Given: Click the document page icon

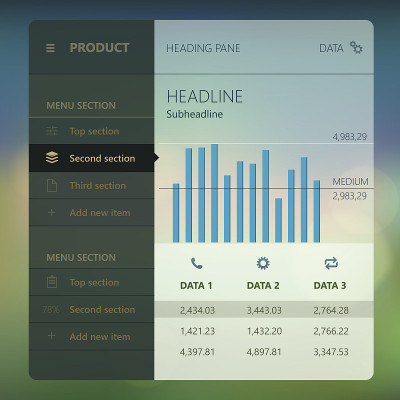Looking at the screenshot, I should pyautogui.click(x=52, y=185).
